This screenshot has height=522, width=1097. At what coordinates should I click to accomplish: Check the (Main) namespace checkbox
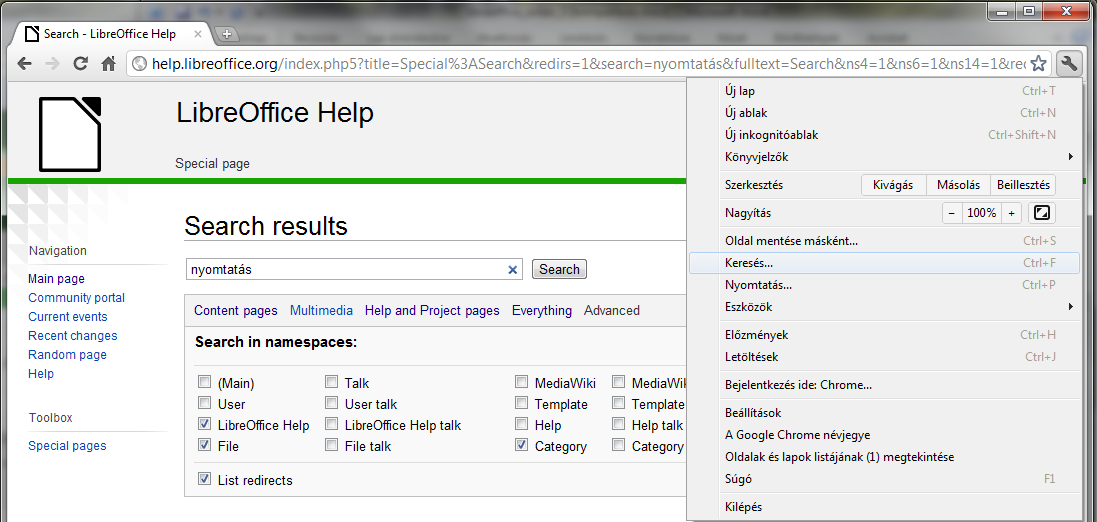[204, 382]
